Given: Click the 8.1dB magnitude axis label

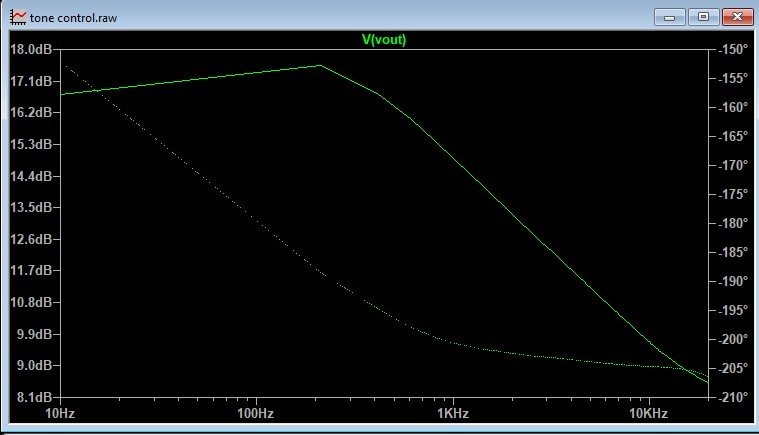Looking at the screenshot, I should [x=34, y=397].
